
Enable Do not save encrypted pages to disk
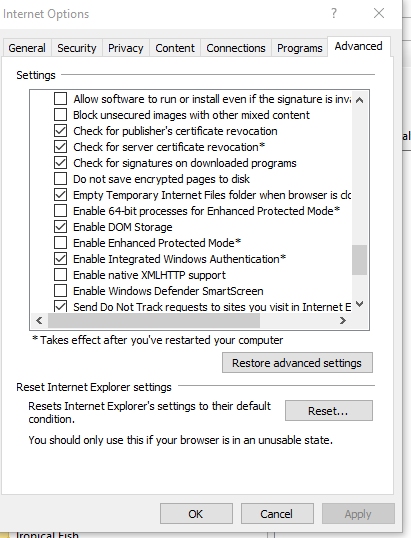61,179
